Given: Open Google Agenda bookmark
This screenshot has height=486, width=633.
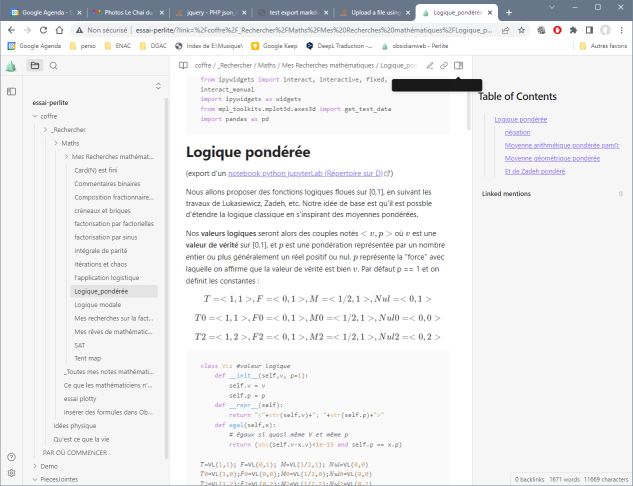Looking at the screenshot, I should (34, 46).
